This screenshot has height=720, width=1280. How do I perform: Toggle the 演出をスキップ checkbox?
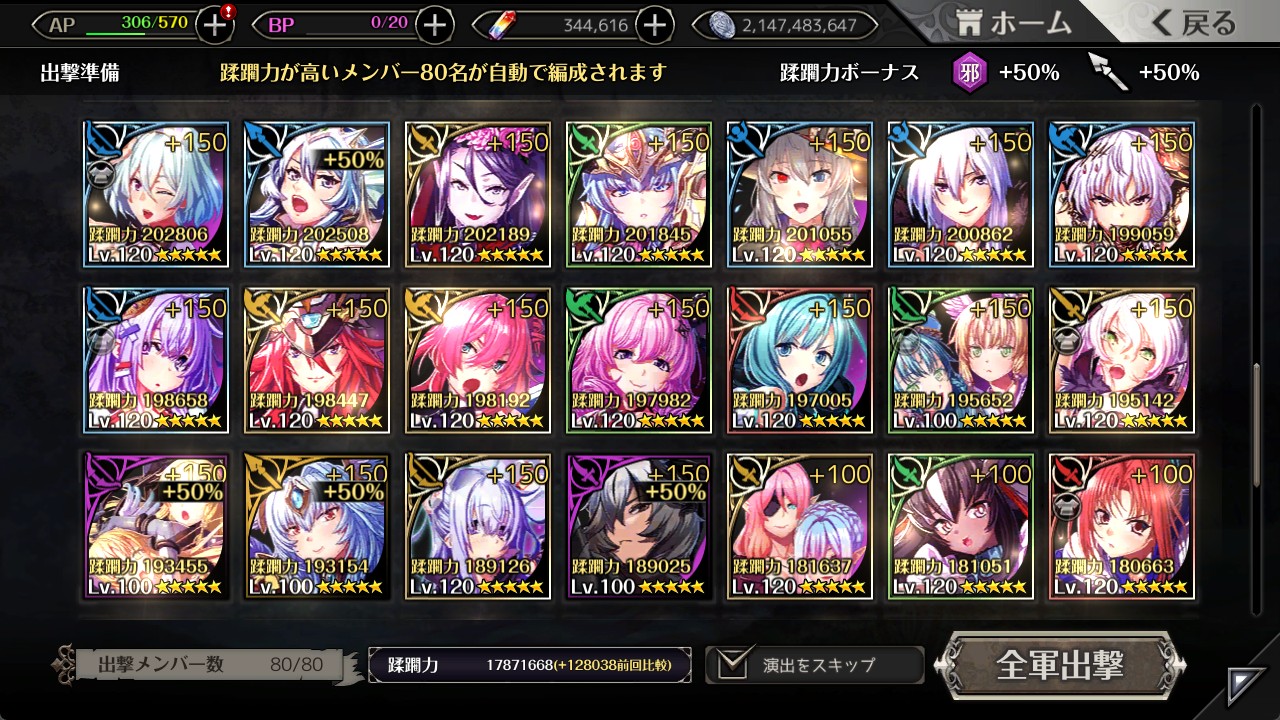[x=734, y=664]
